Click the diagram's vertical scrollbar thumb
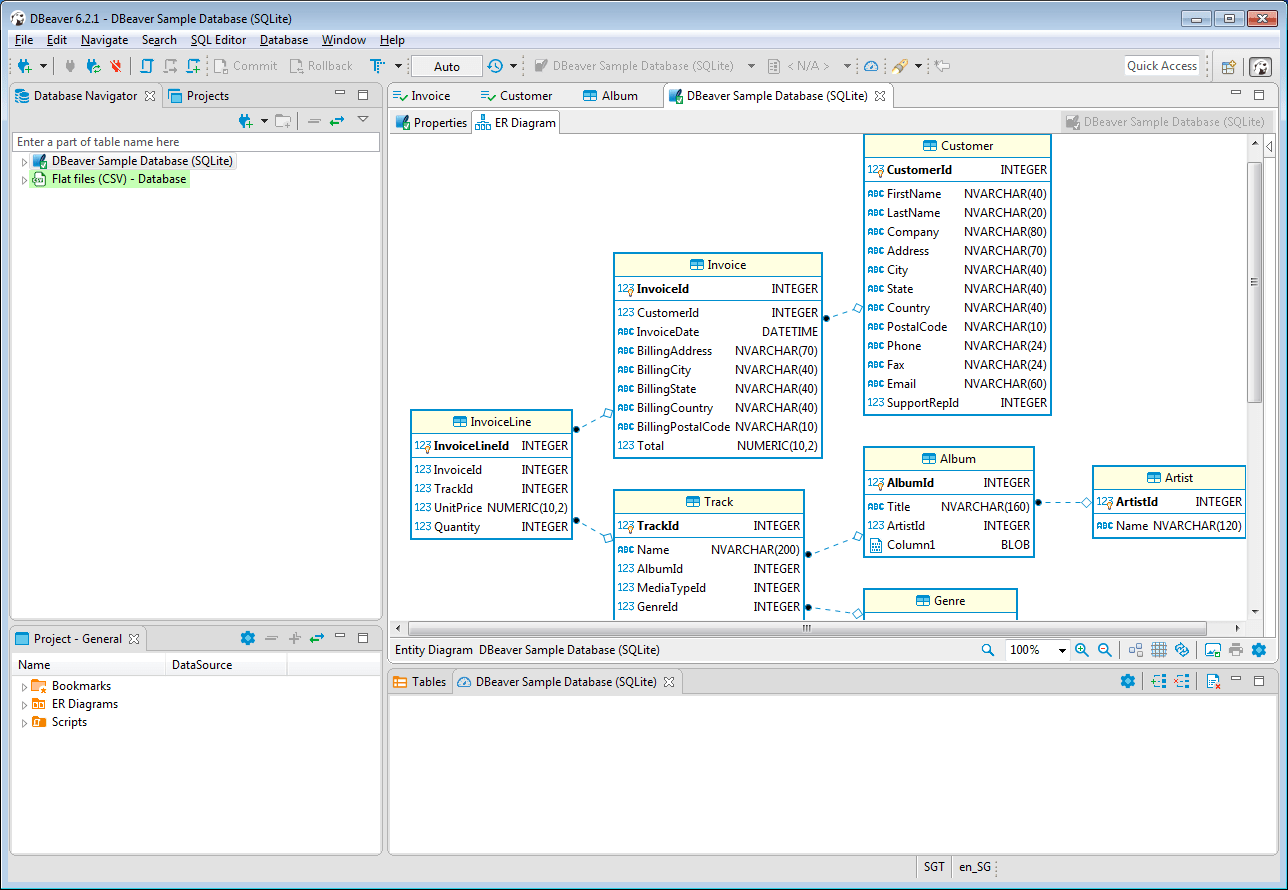The image size is (1288, 890). (1254, 281)
